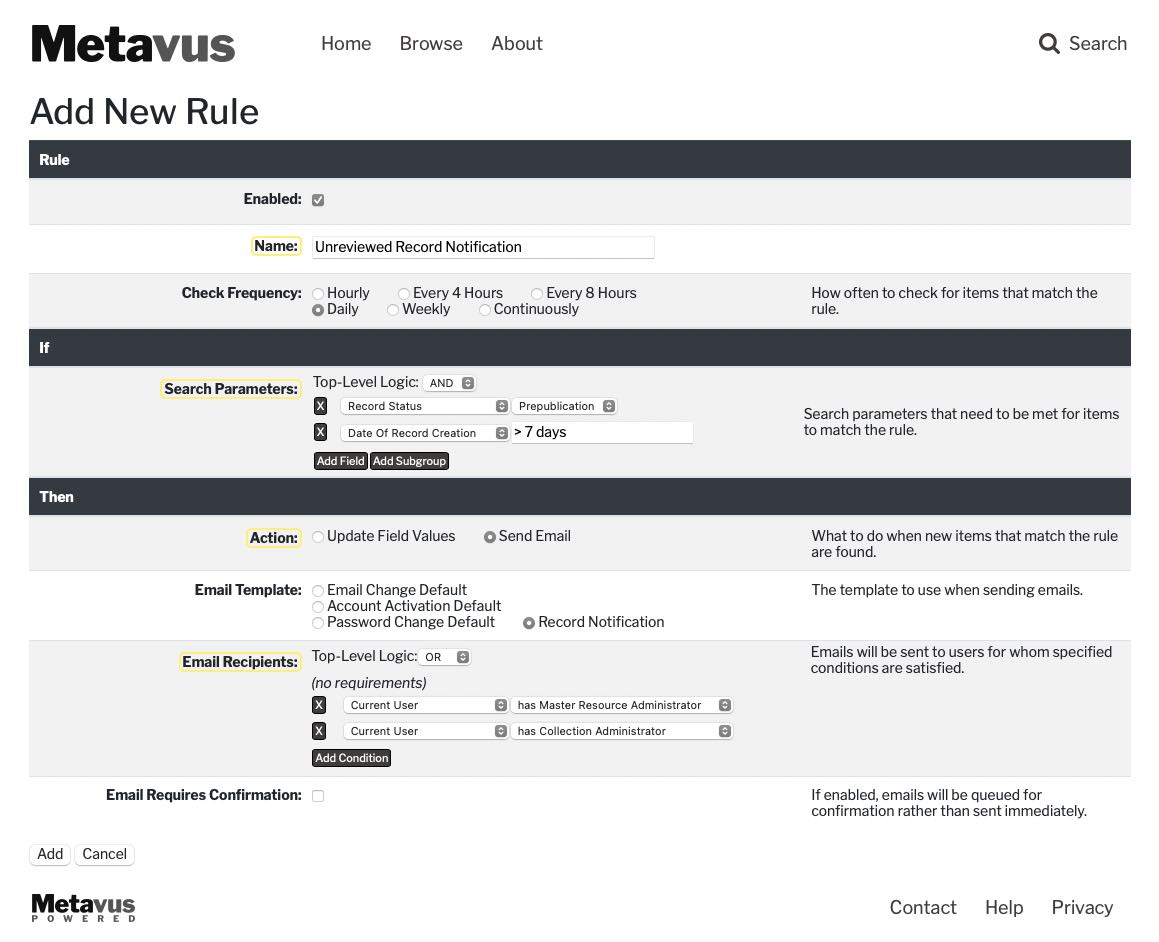
Task: Select Email Change Default template
Action: [318, 591]
